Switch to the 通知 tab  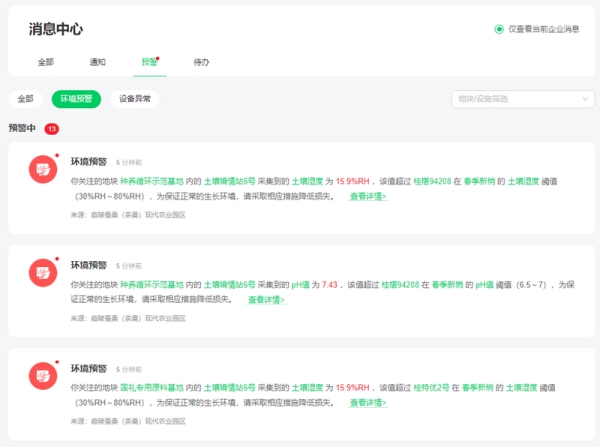[x=98, y=62]
